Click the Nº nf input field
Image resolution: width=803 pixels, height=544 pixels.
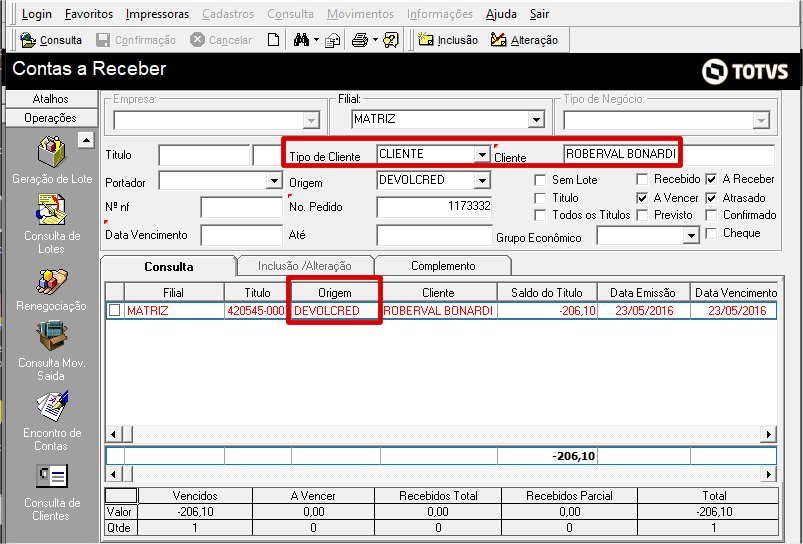coord(241,207)
